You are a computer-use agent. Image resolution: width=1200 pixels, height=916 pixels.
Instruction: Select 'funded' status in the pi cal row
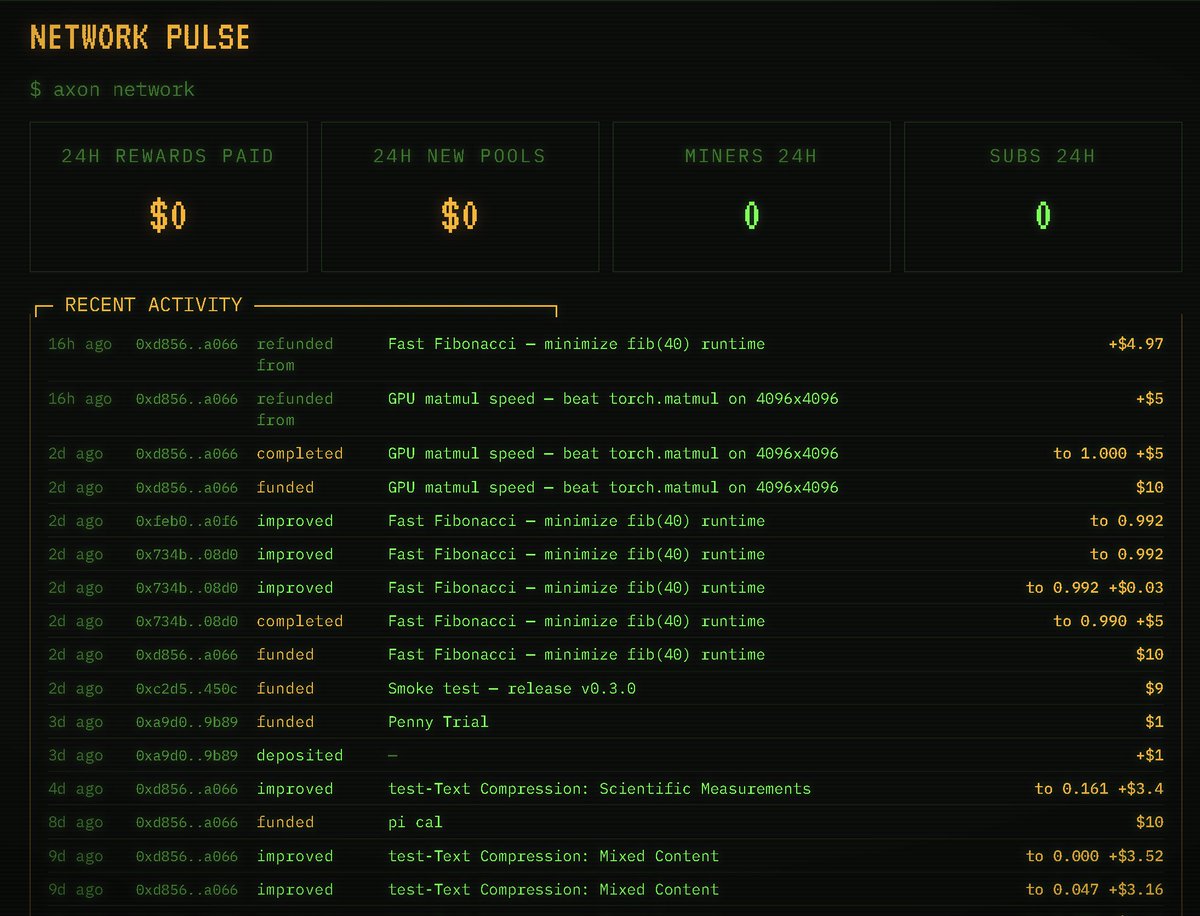click(x=285, y=823)
